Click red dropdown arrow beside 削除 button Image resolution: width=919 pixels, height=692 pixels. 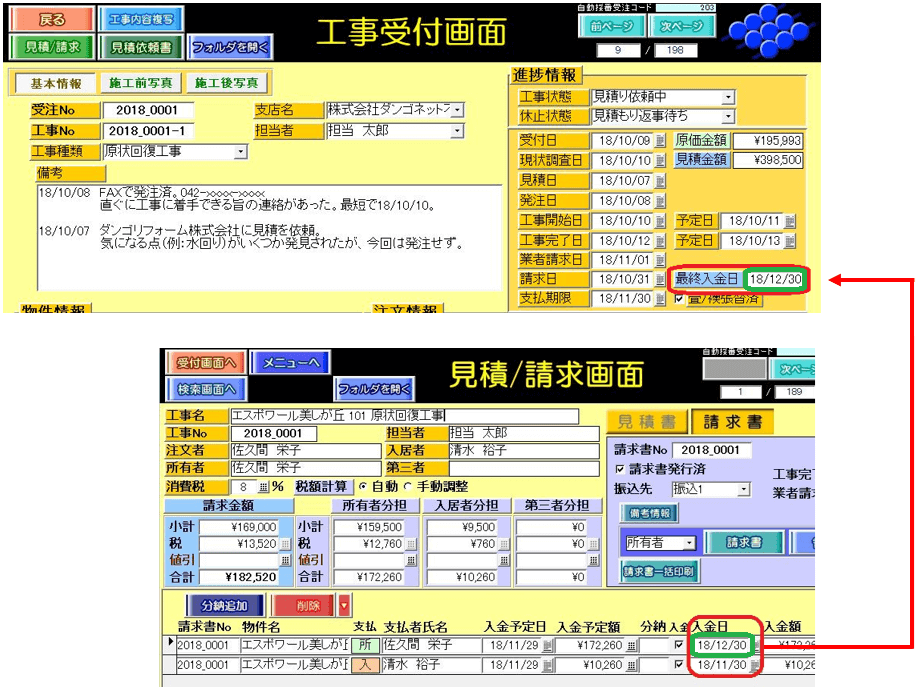tap(345, 605)
